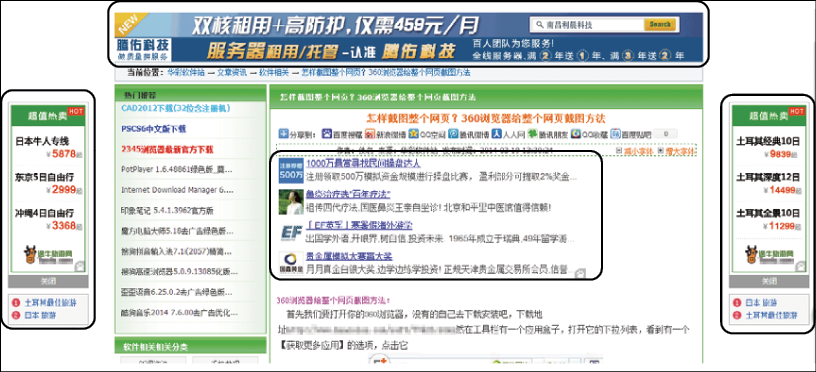The height and width of the screenshot is (372, 816).
Task: Open CAD2012下载 link in hot list
Action: click(175, 108)
